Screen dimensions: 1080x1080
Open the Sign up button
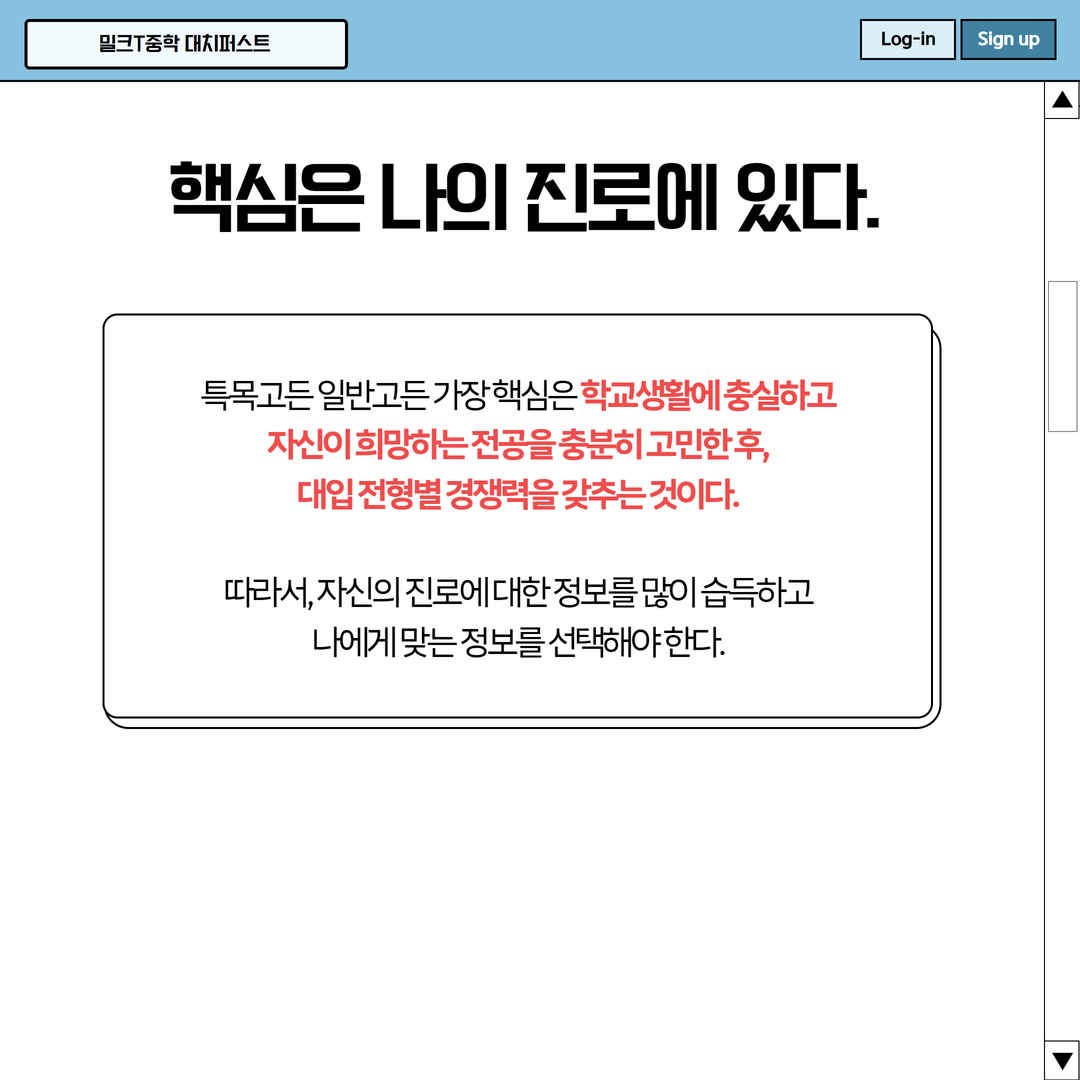click(x=1008, y=39)
